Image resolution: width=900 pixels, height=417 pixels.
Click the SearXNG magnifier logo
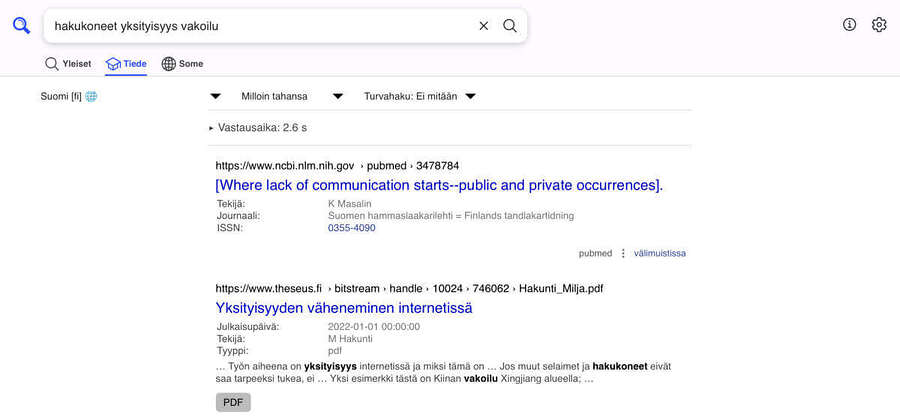click(x=21, y=26)
